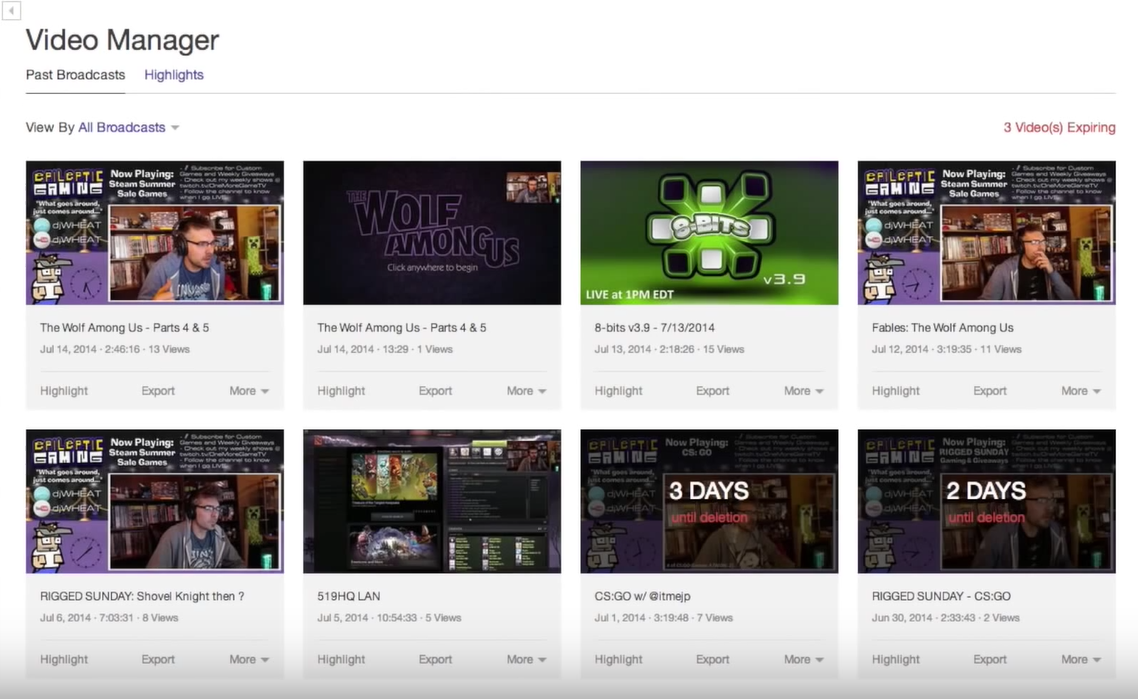Click the text Jul 1, 2014 · 3:19:48 · 7 Views
This screenshot has width=1138, height=699.
[x=663, y=618]
